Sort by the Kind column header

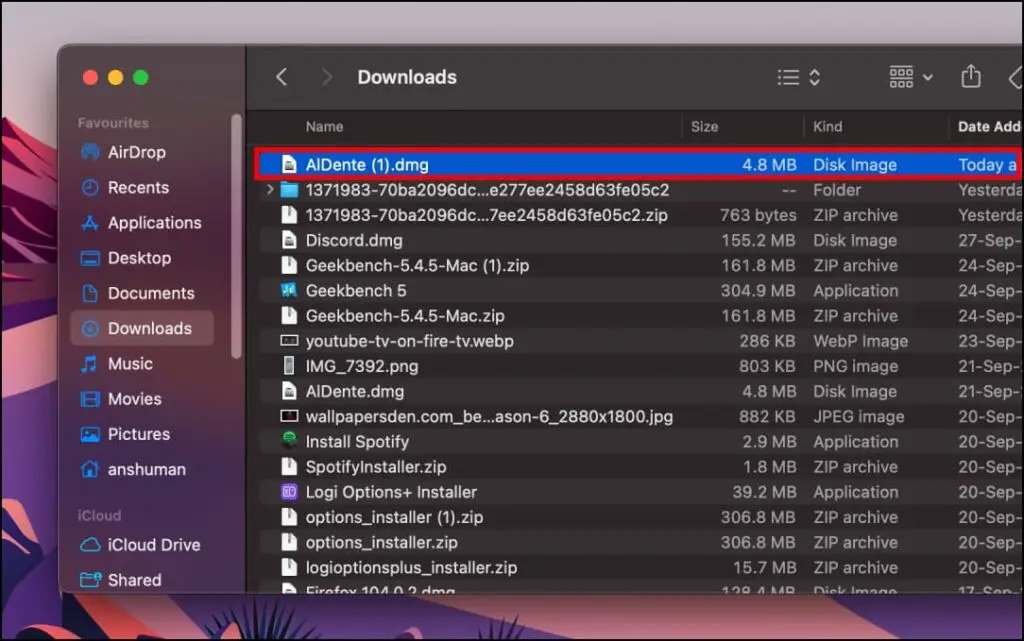pyautogui.click(x=827, y=127)
